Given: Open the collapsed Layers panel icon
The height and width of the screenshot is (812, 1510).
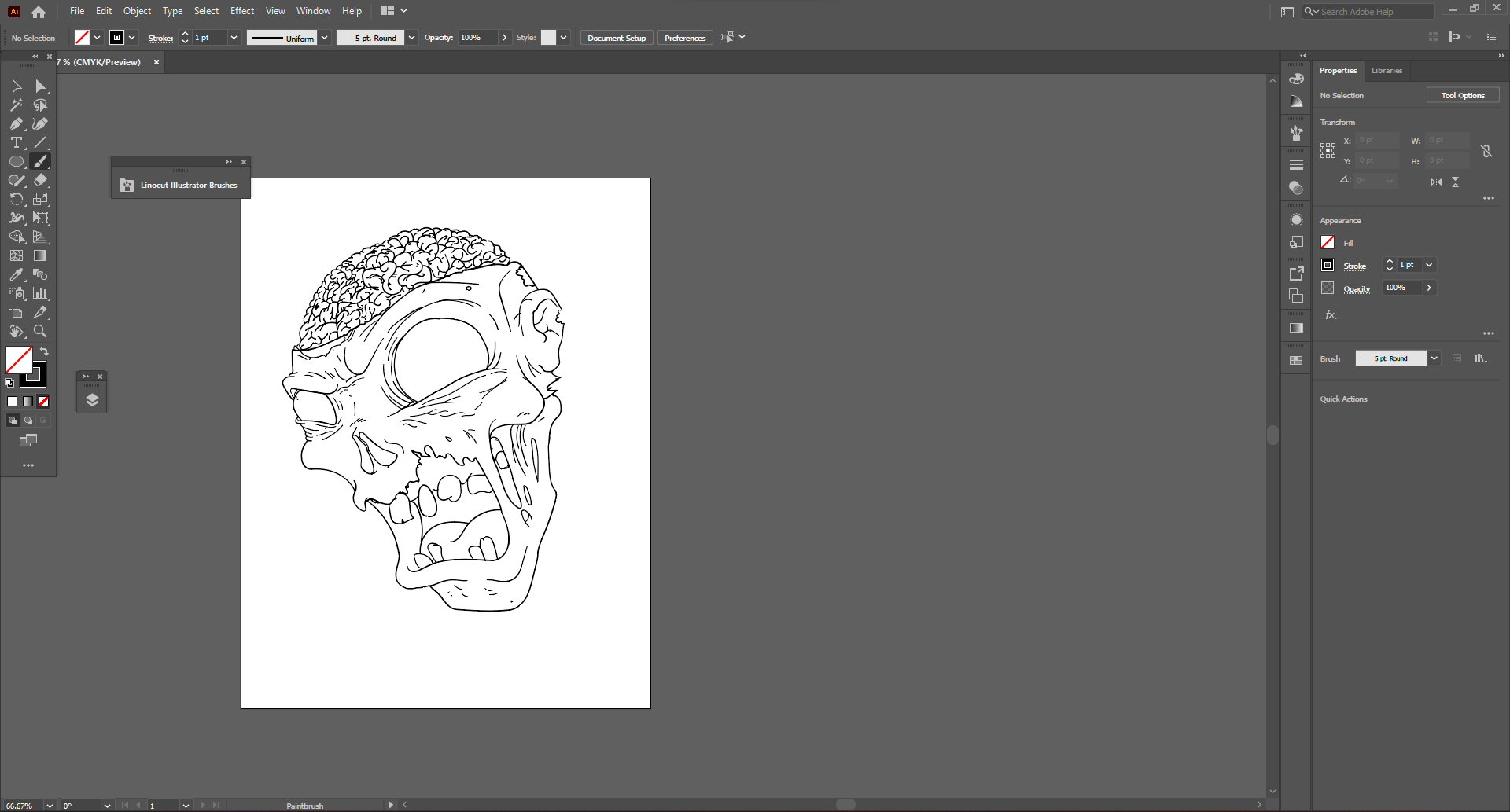Looking at the screenshot, I should point(92,400).
